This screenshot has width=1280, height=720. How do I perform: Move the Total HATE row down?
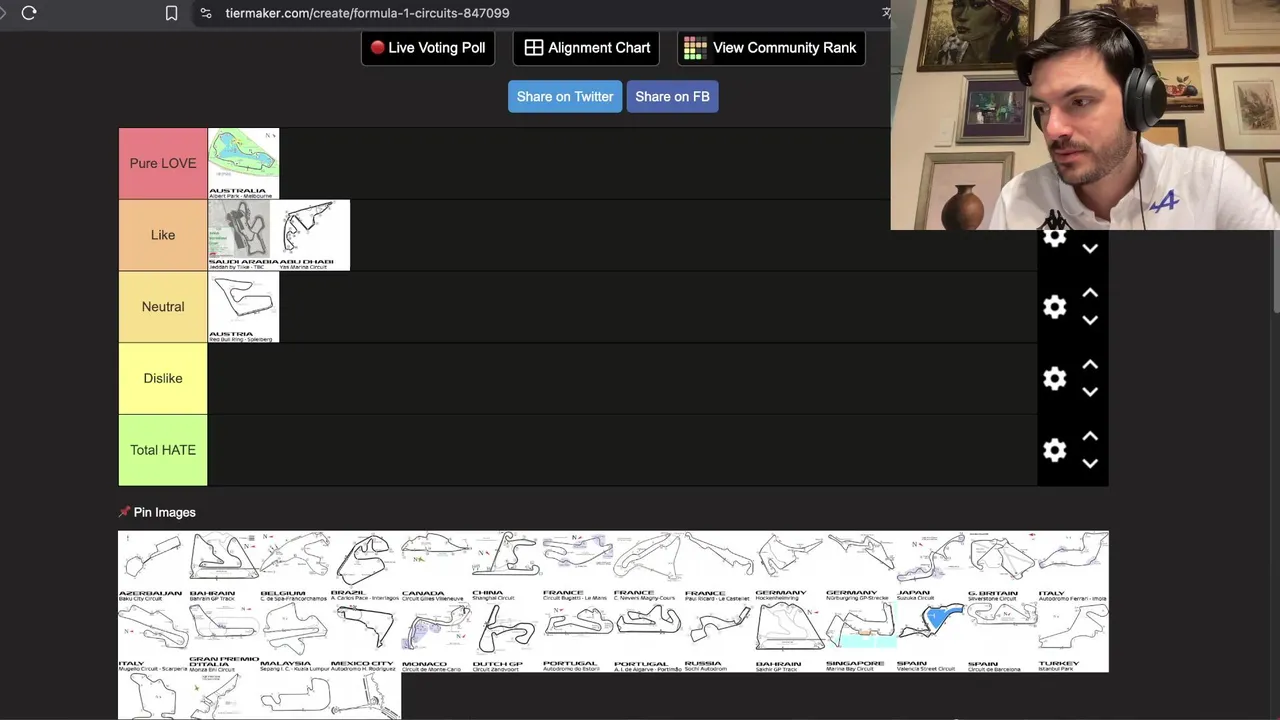tap(1090, 463)
